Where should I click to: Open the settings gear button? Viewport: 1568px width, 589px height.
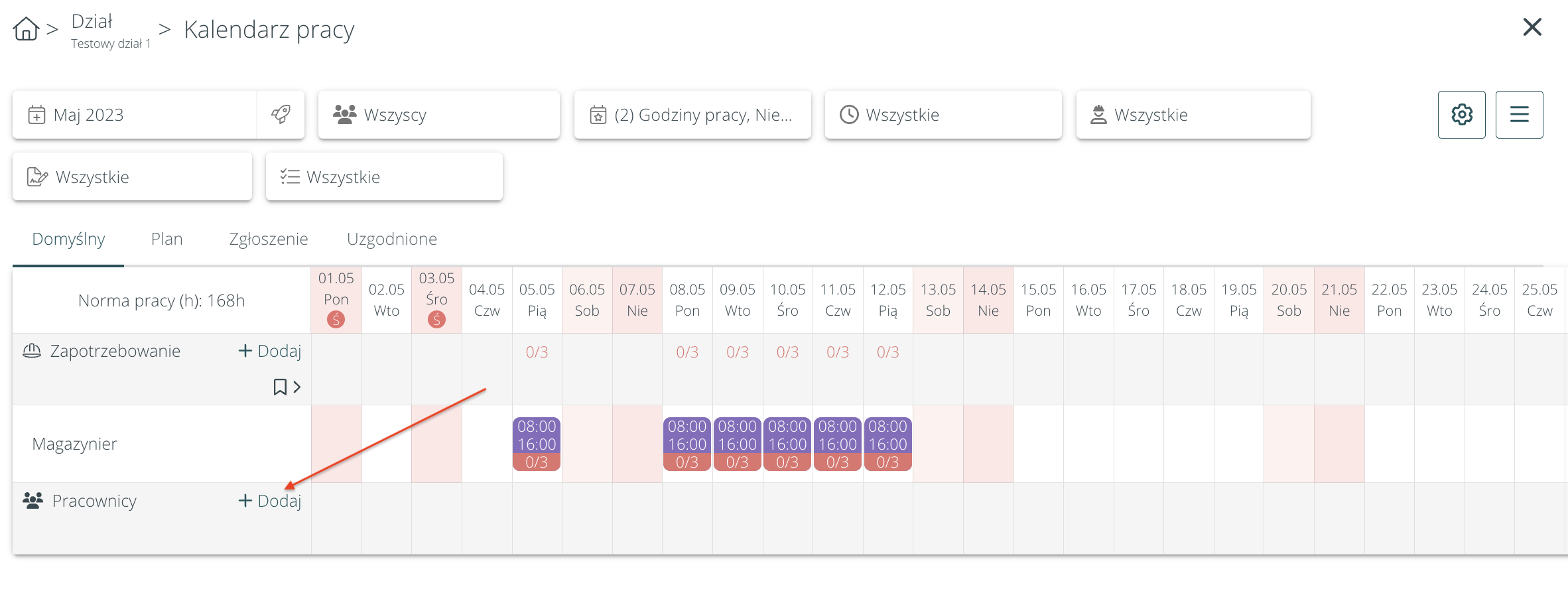point(1461,115)
